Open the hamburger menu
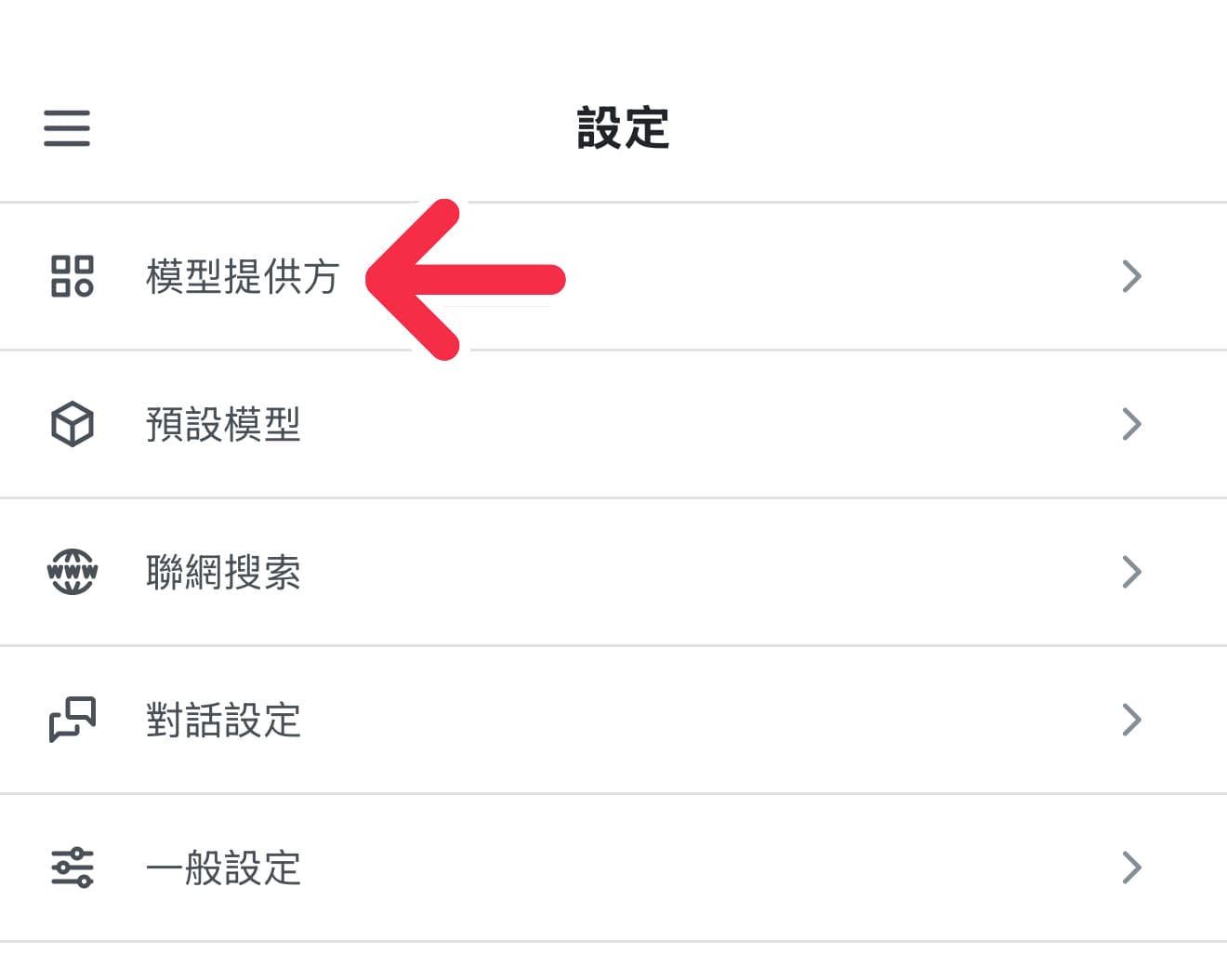 (x=67, y=128)
